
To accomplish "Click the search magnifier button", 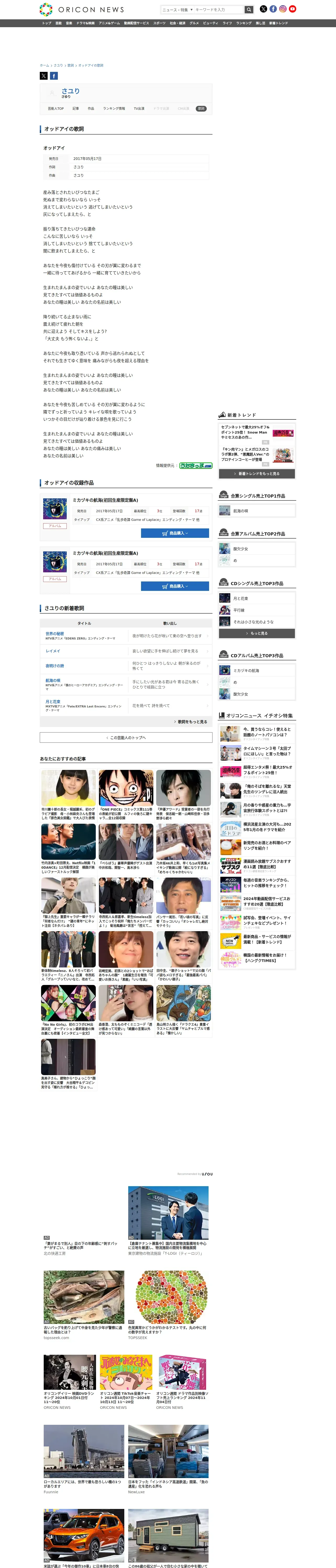I will tap(249, 10).
